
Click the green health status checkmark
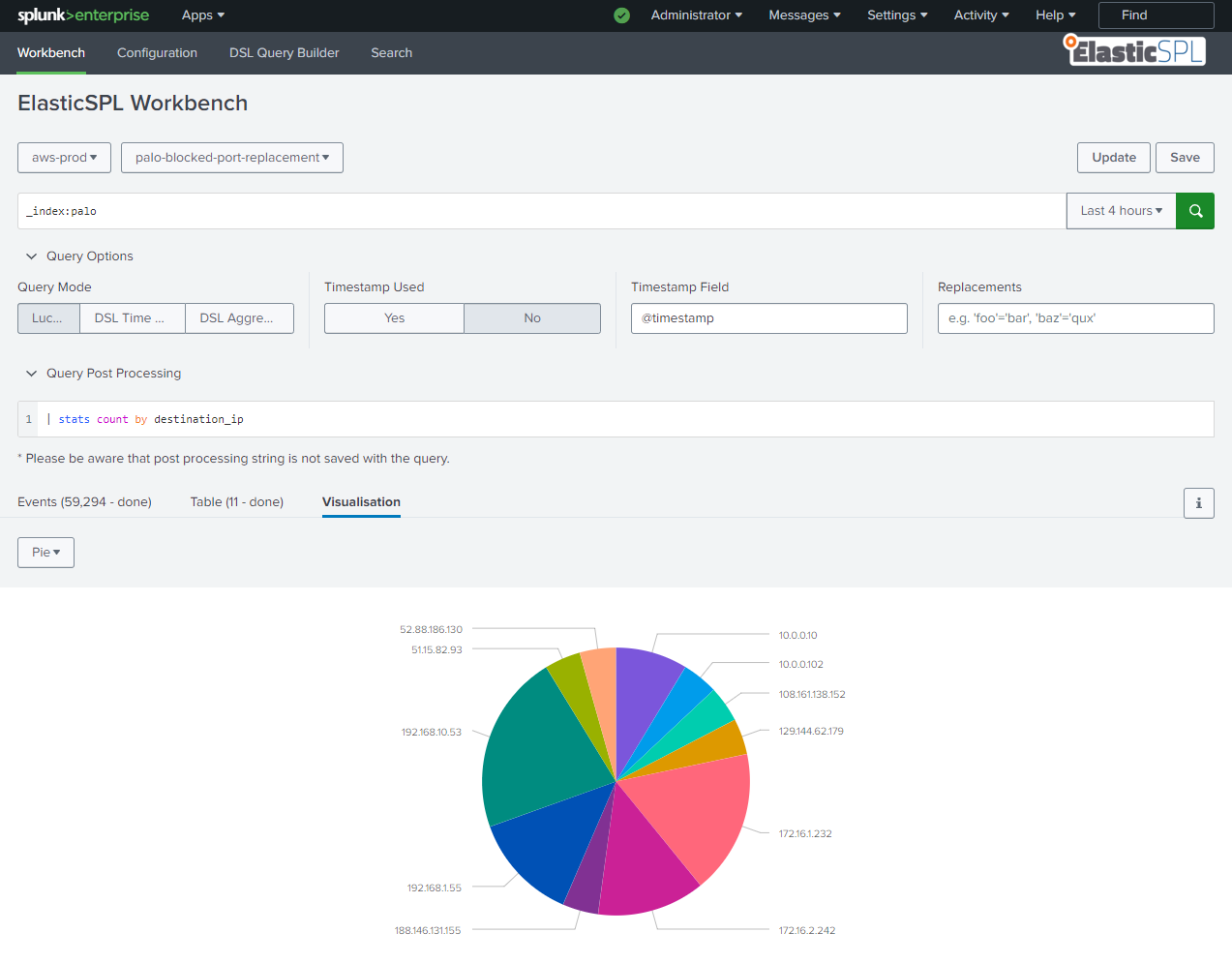click(622, 15)
